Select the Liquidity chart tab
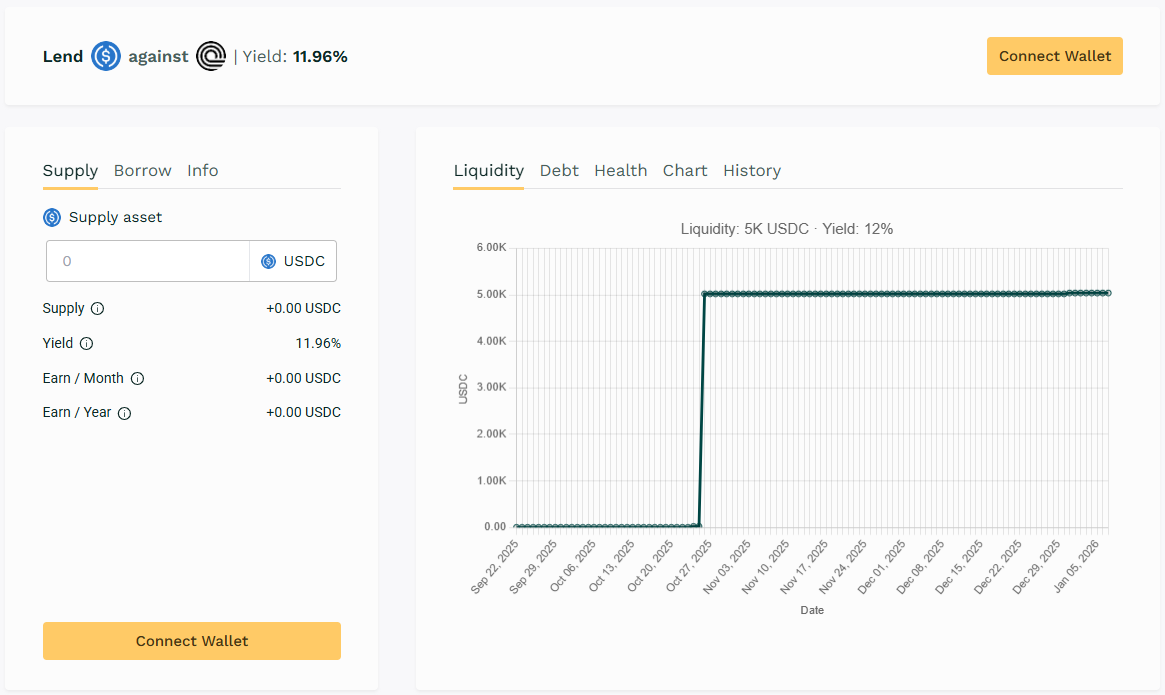1165x695 pixels. (488, 171)
